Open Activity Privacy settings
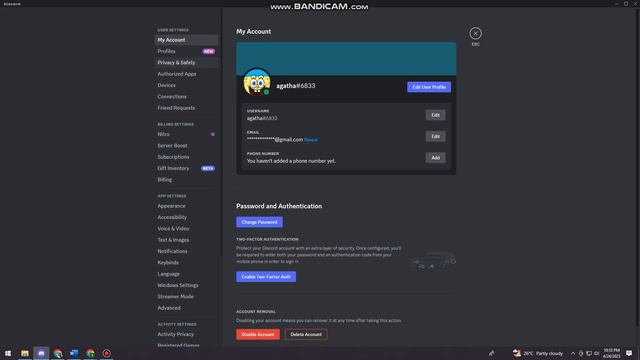 point(186,334)
